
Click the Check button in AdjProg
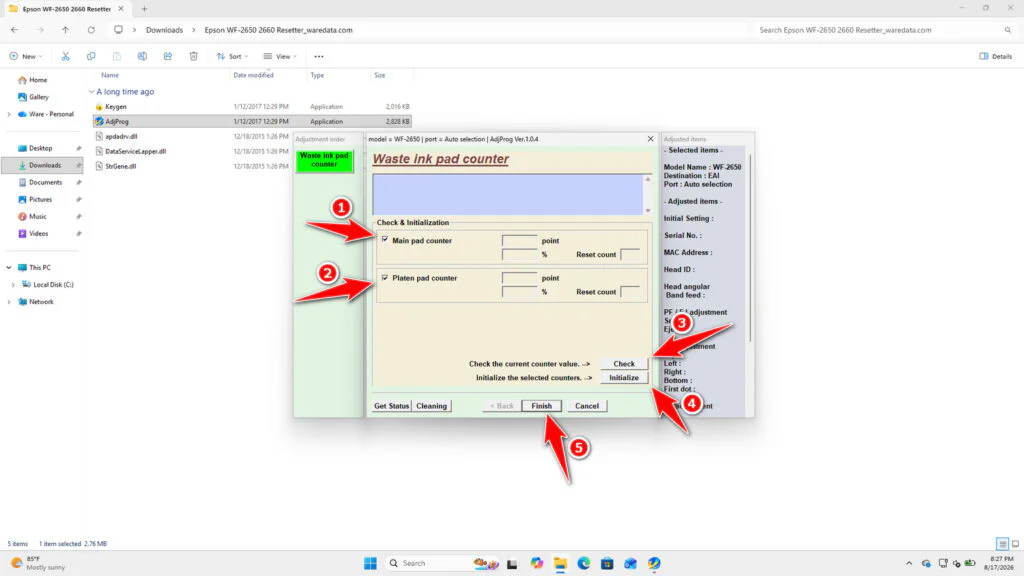624,364
